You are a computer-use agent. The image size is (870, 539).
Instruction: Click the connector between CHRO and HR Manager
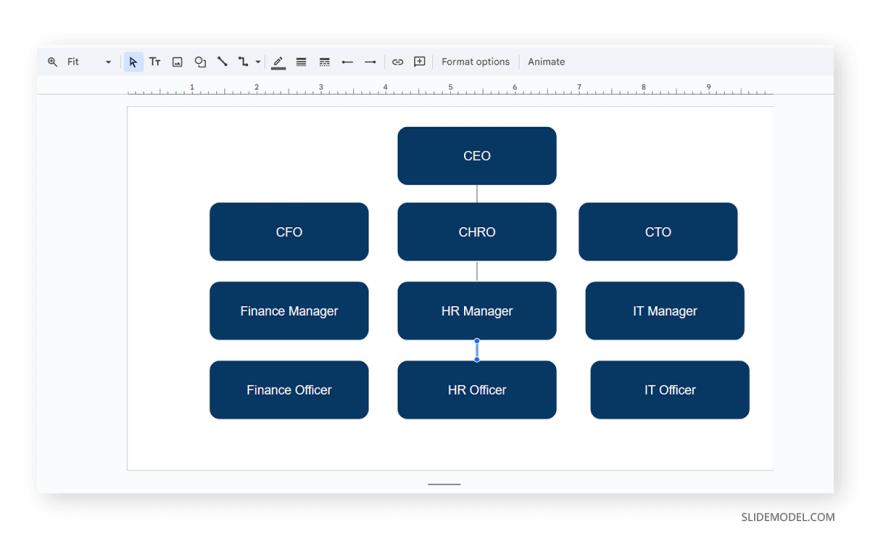click(477, 271)
